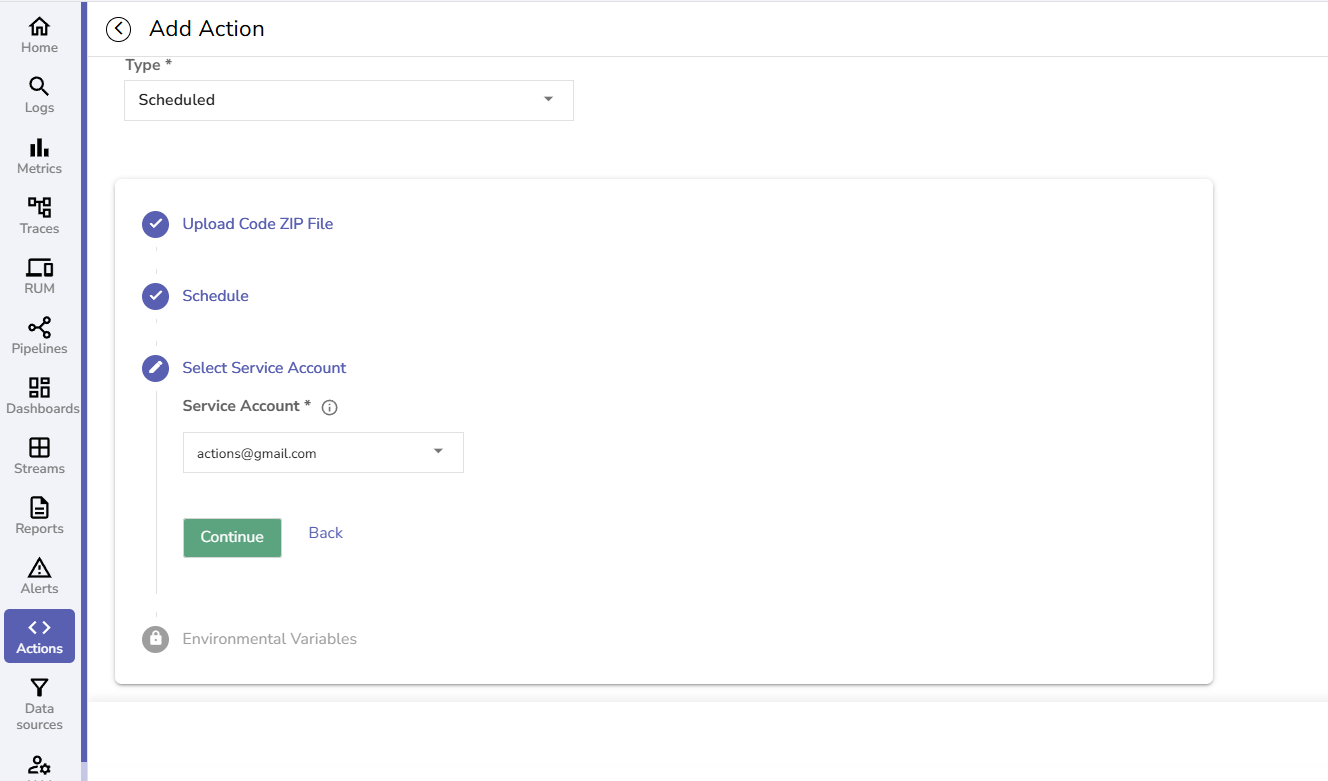Screen dimensions: 1328x781
Task: Open the Schedule step
Action: pos(215,295)
